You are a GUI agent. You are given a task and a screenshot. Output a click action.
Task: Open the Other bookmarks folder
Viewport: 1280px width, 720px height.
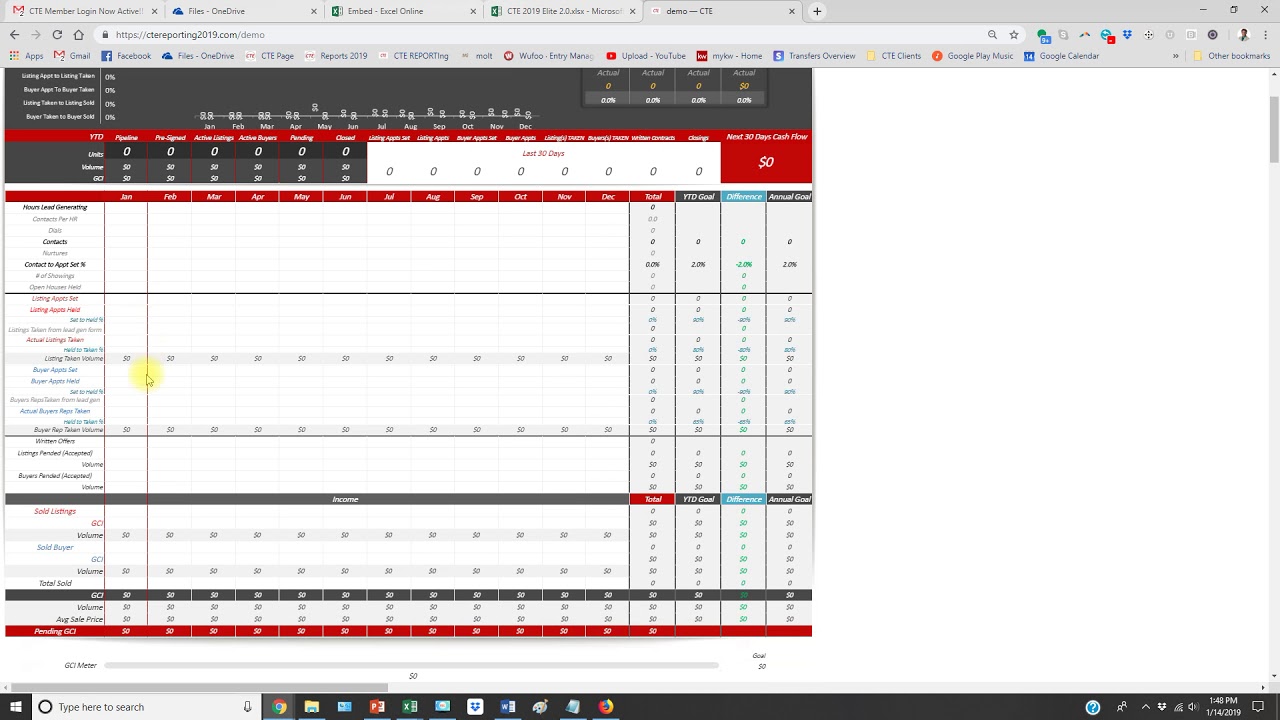(x=1231, y=56)
